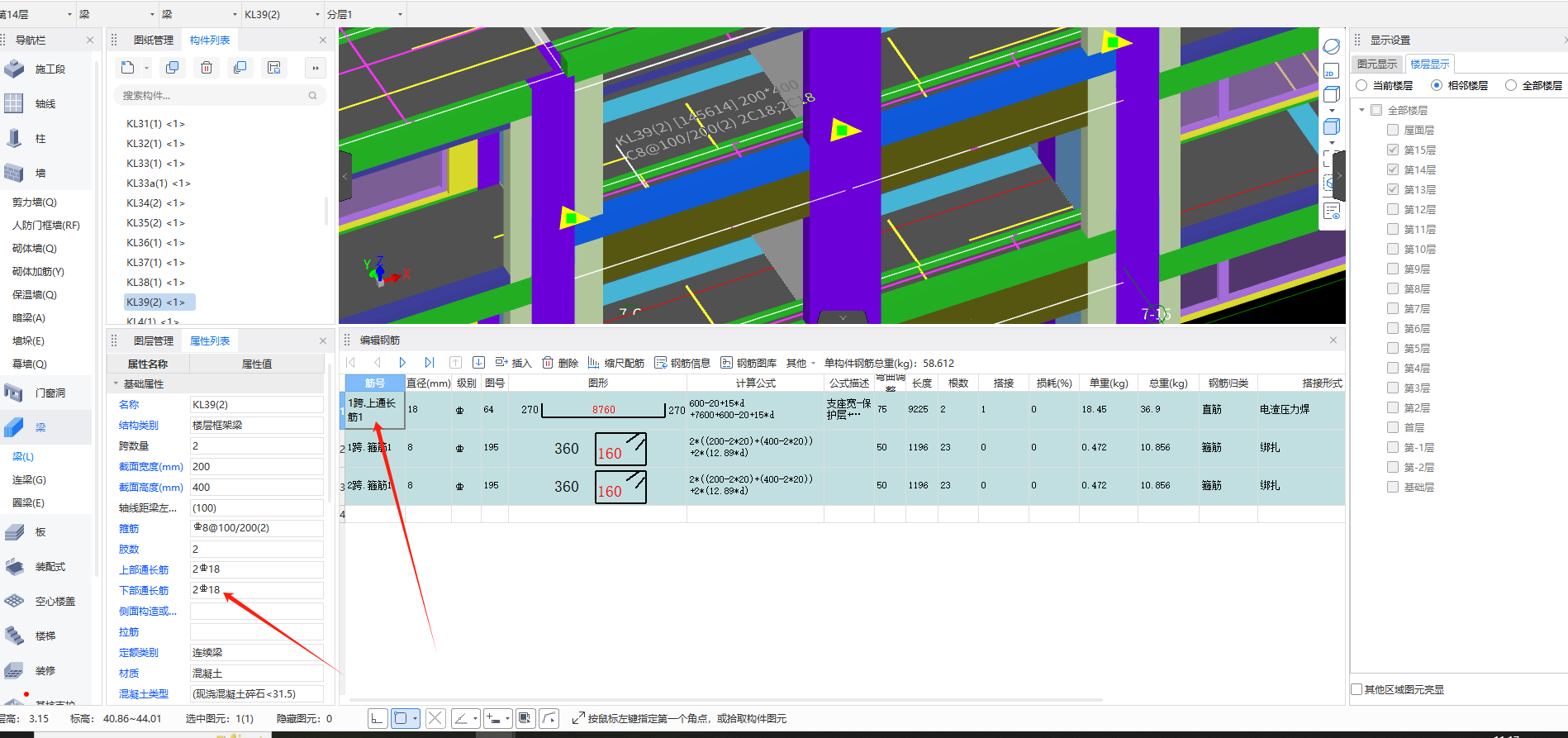1568x738 pixels.
Task: Go to next rebar row with blue arrow
Action: point(402,362)
